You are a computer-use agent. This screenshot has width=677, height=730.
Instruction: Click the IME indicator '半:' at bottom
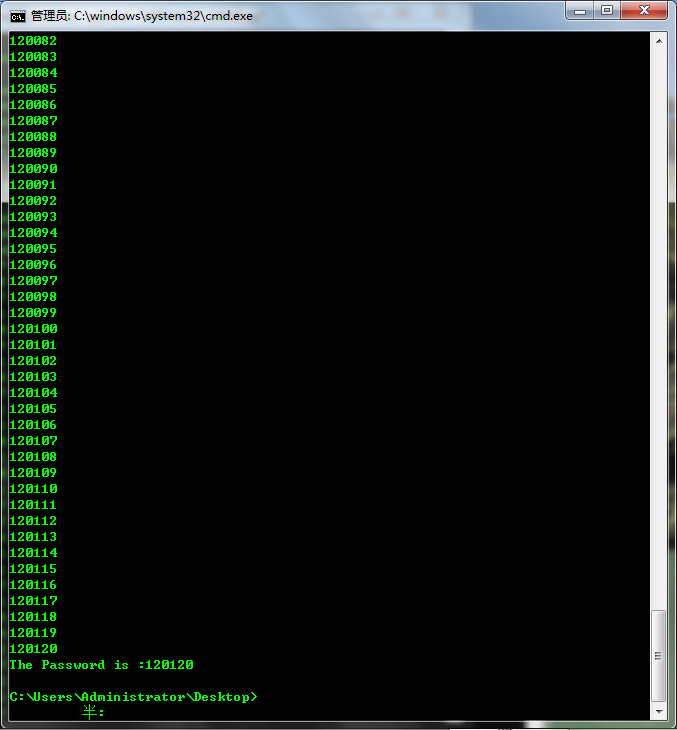[93, 712]
